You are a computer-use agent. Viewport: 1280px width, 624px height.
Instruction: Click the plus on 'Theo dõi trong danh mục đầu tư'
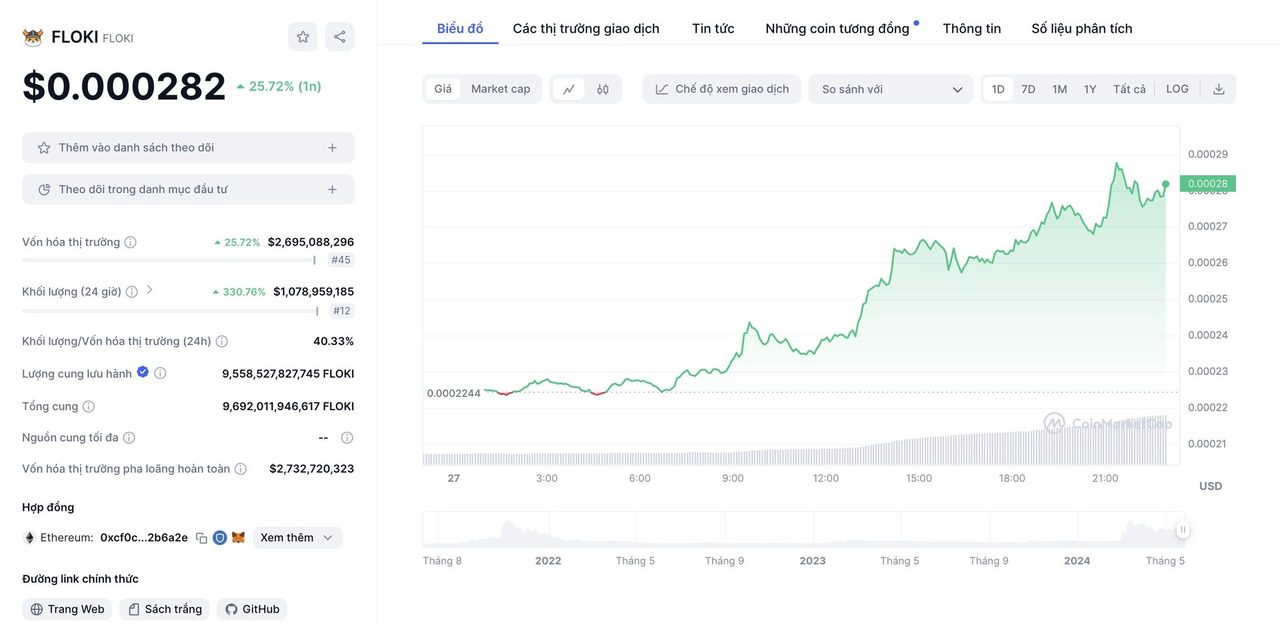pos(332,189)
